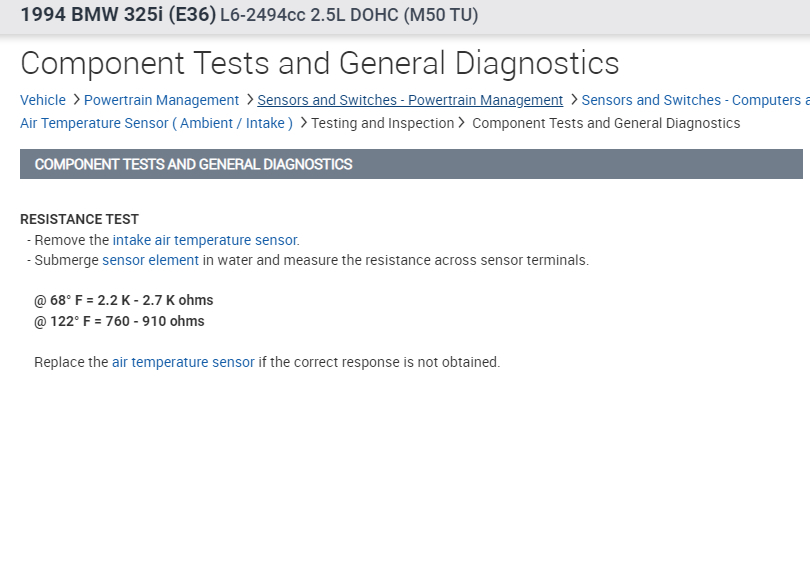Follow the intake air temperature sensor link
The image size is (810, 580).
pos(206,240)
